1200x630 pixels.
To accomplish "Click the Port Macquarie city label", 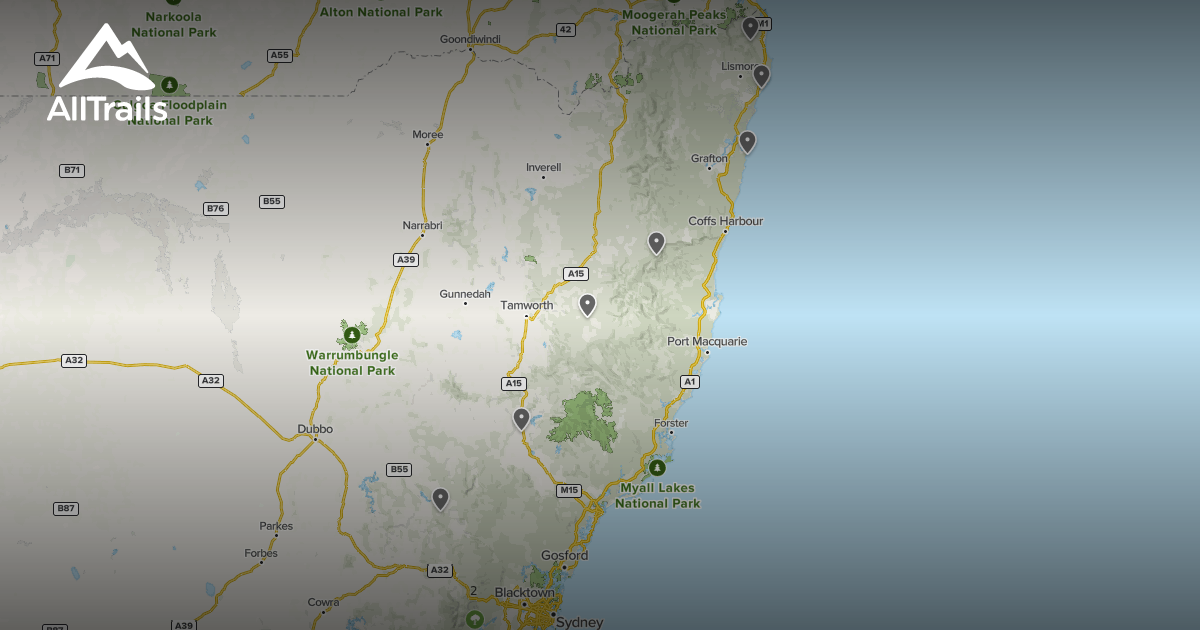I will (707, 342).
